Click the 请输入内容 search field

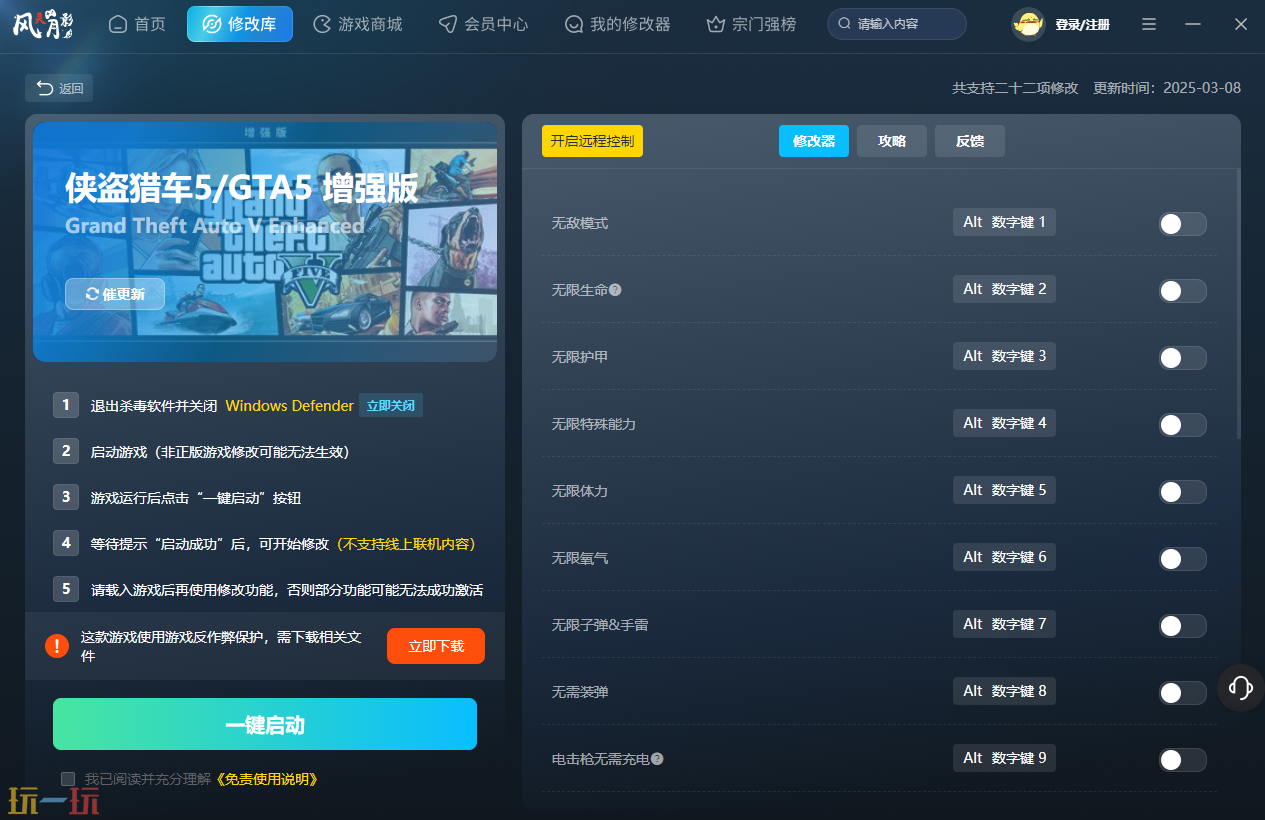point(897,24)
